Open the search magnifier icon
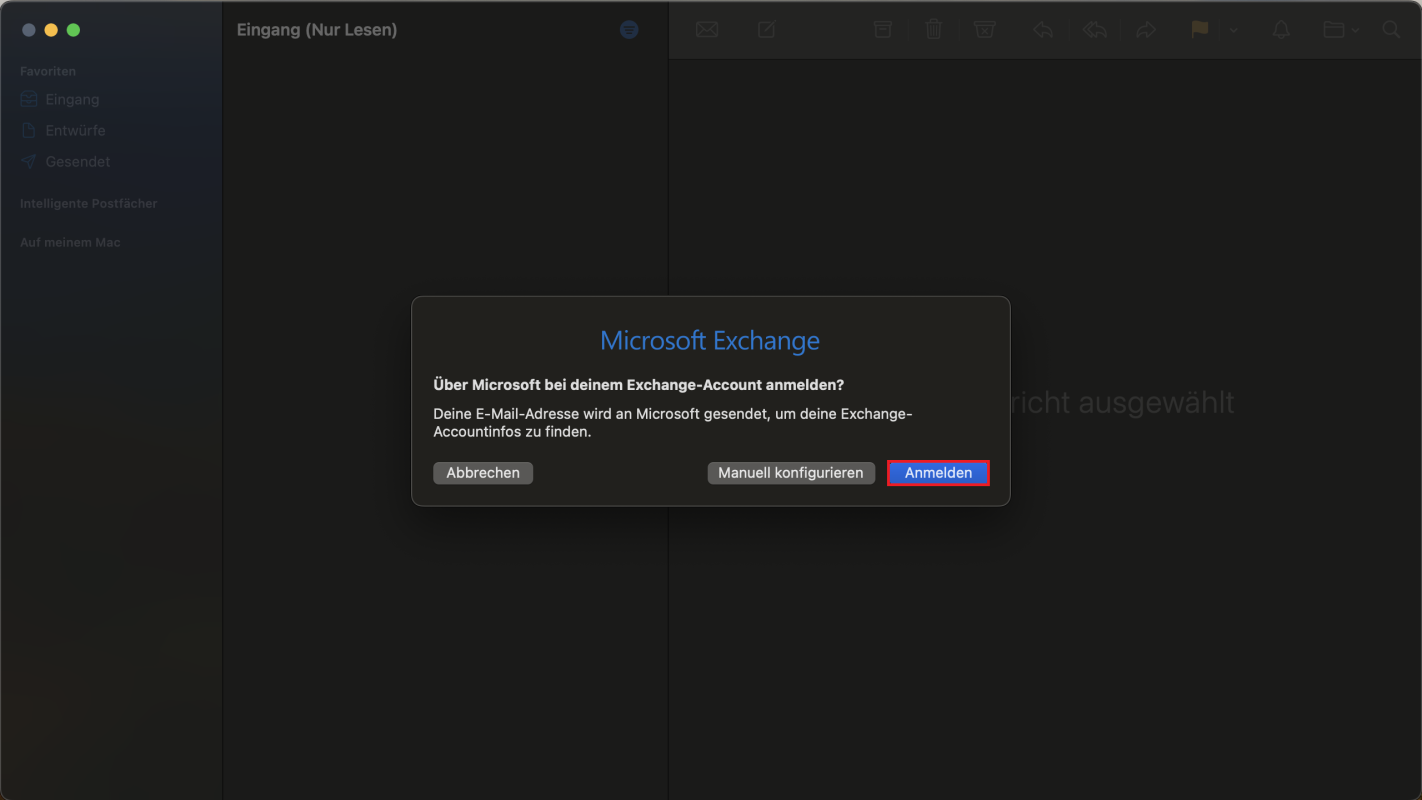 (x=1391, y=30)
